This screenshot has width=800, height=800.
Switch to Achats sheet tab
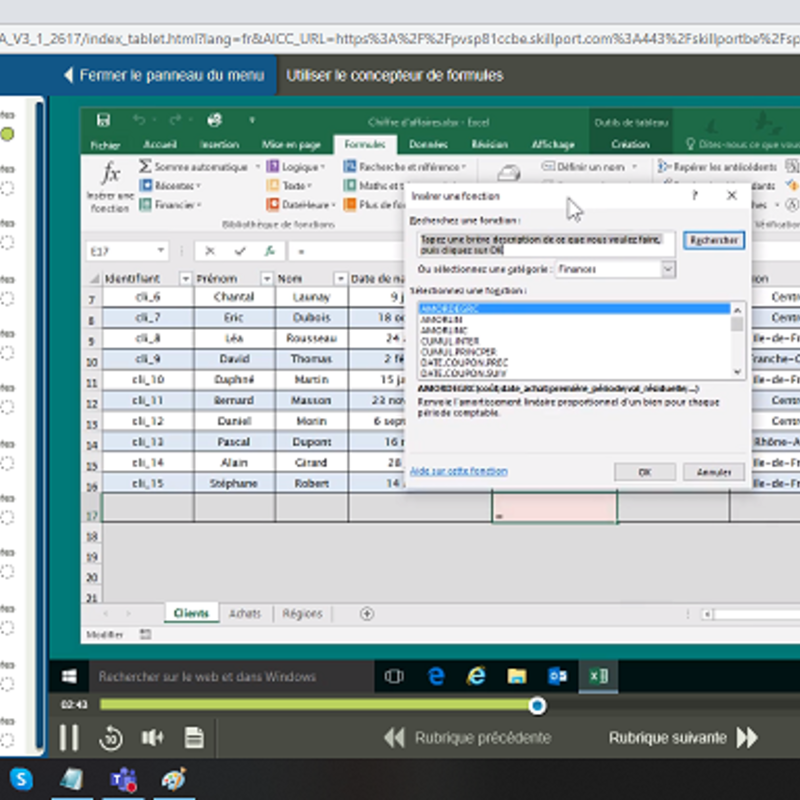pos(245,614)
